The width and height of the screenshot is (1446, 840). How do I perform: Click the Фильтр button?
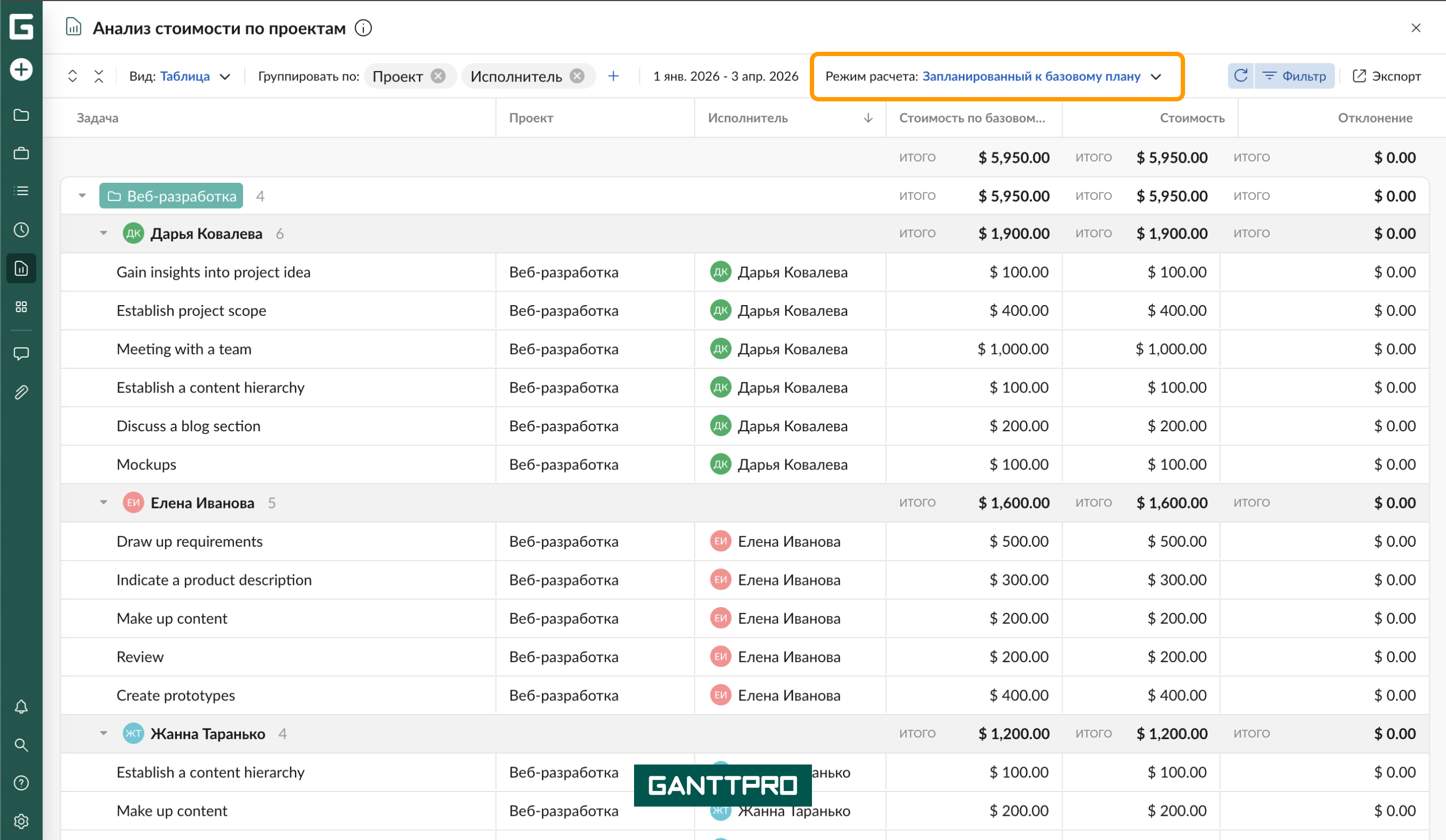[x=1294, y=77]
